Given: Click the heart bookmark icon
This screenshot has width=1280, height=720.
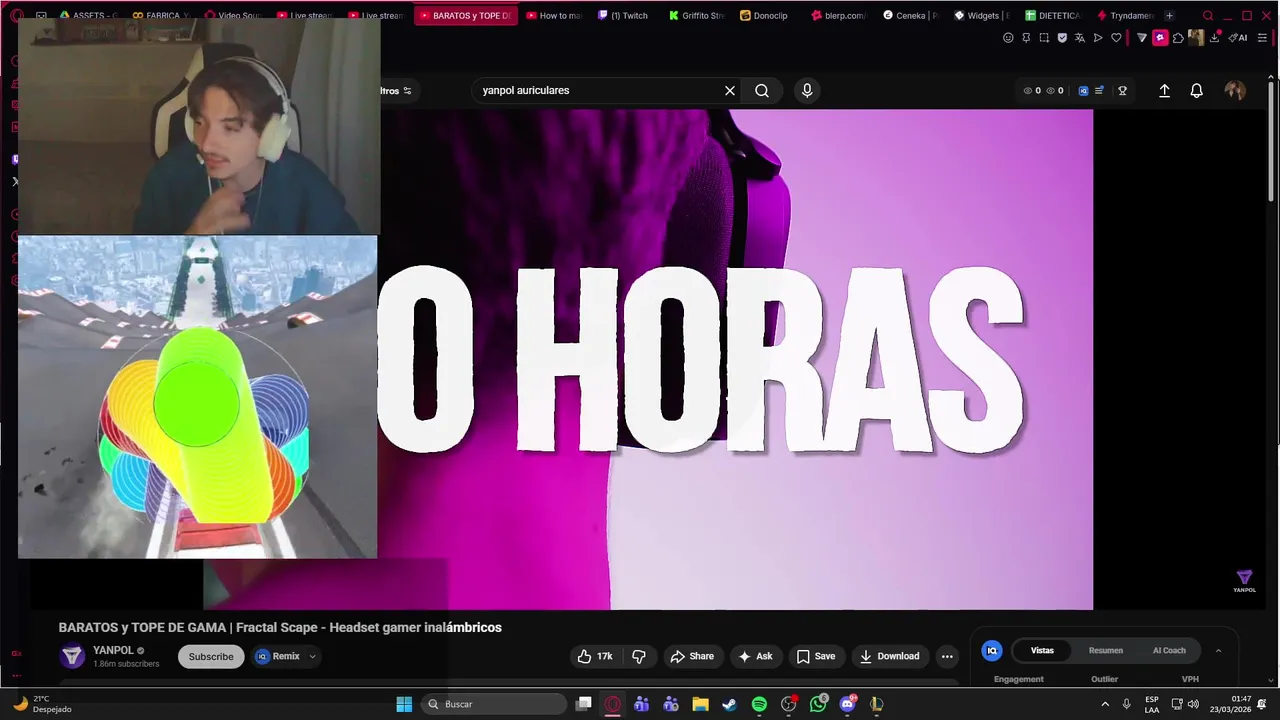Looking at the screenshot, I should (1116, 38).
